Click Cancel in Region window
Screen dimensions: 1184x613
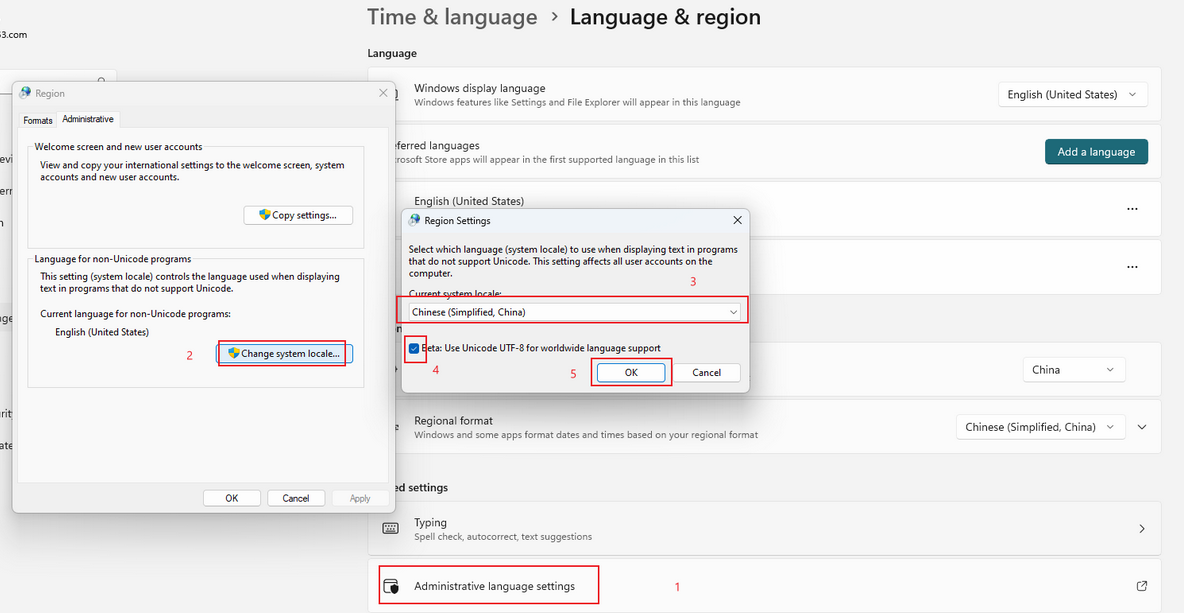click(296, 498)
